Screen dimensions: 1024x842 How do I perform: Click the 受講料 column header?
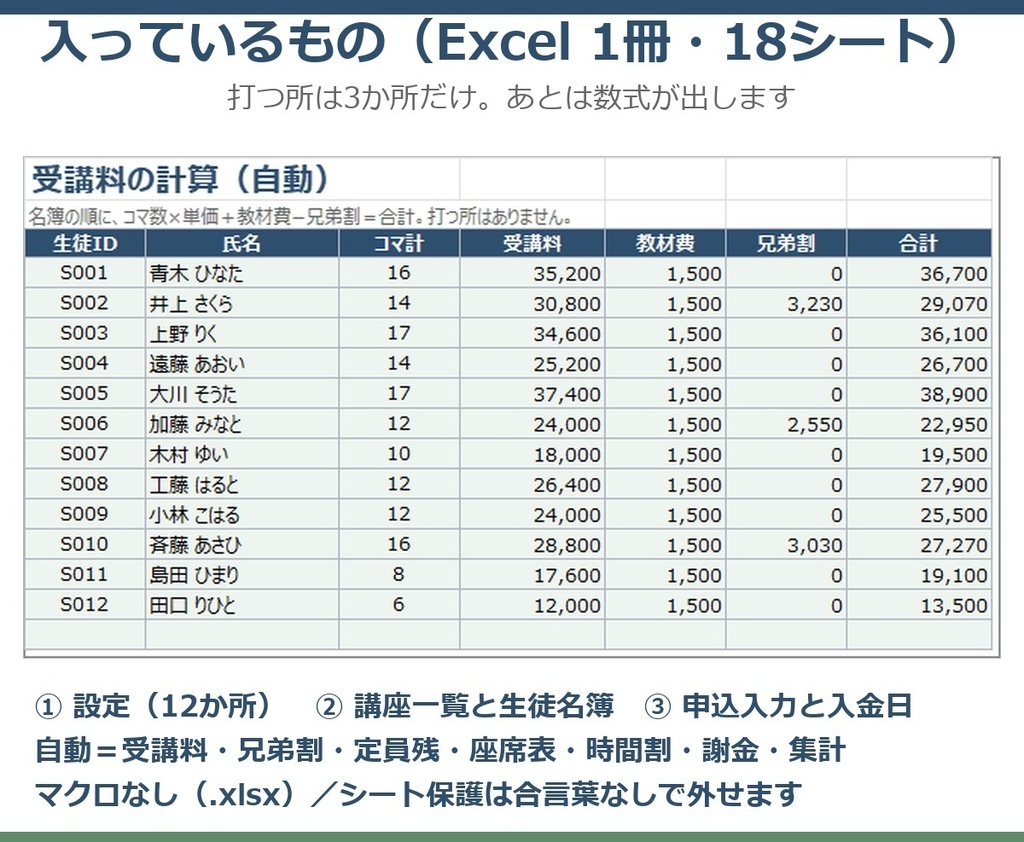532,244
